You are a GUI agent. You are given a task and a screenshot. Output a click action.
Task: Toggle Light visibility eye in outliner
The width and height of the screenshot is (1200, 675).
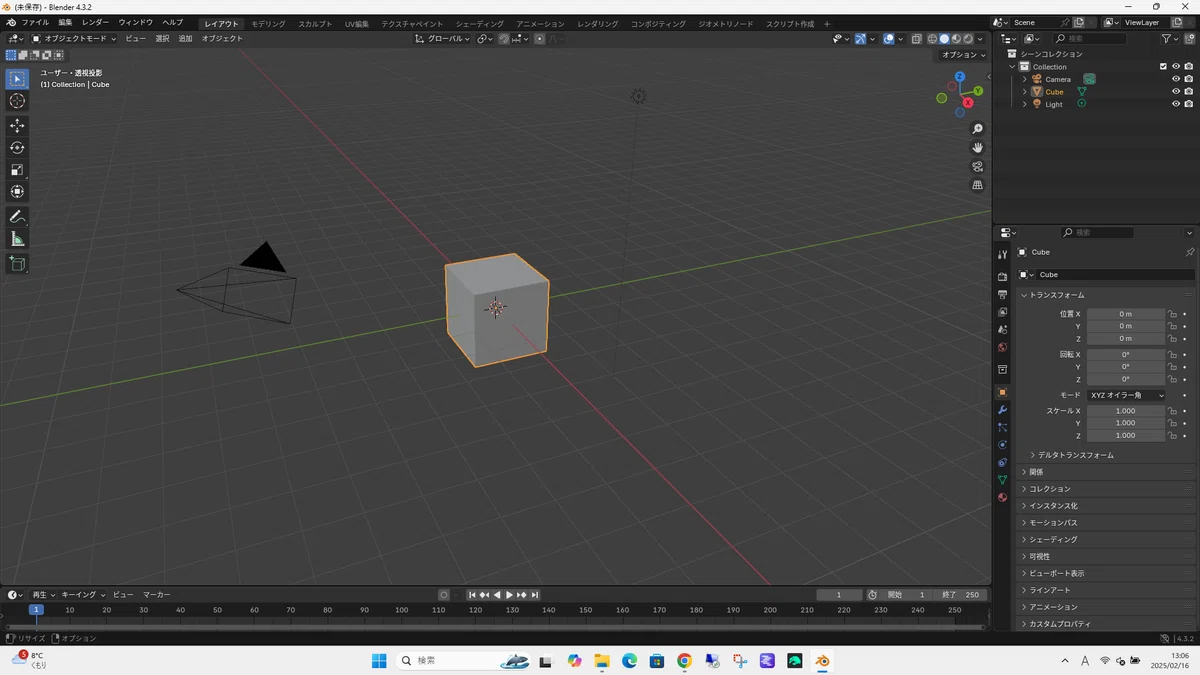point(1176,104)
